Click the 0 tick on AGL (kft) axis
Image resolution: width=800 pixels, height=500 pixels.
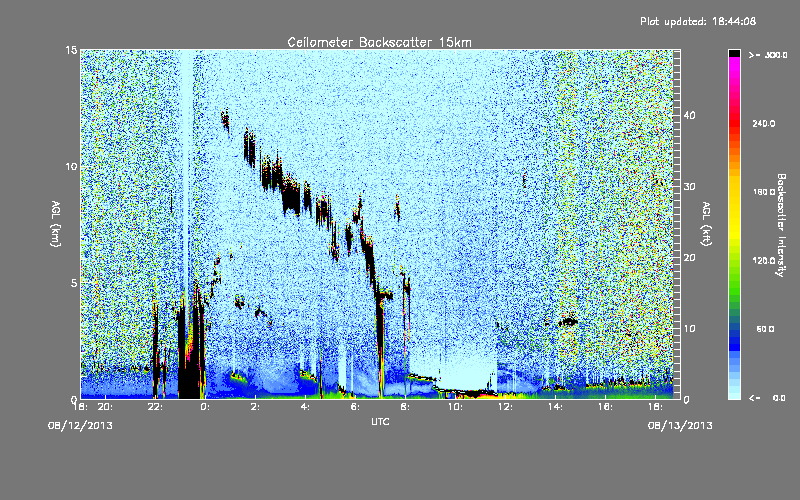(x=686, y=400)
